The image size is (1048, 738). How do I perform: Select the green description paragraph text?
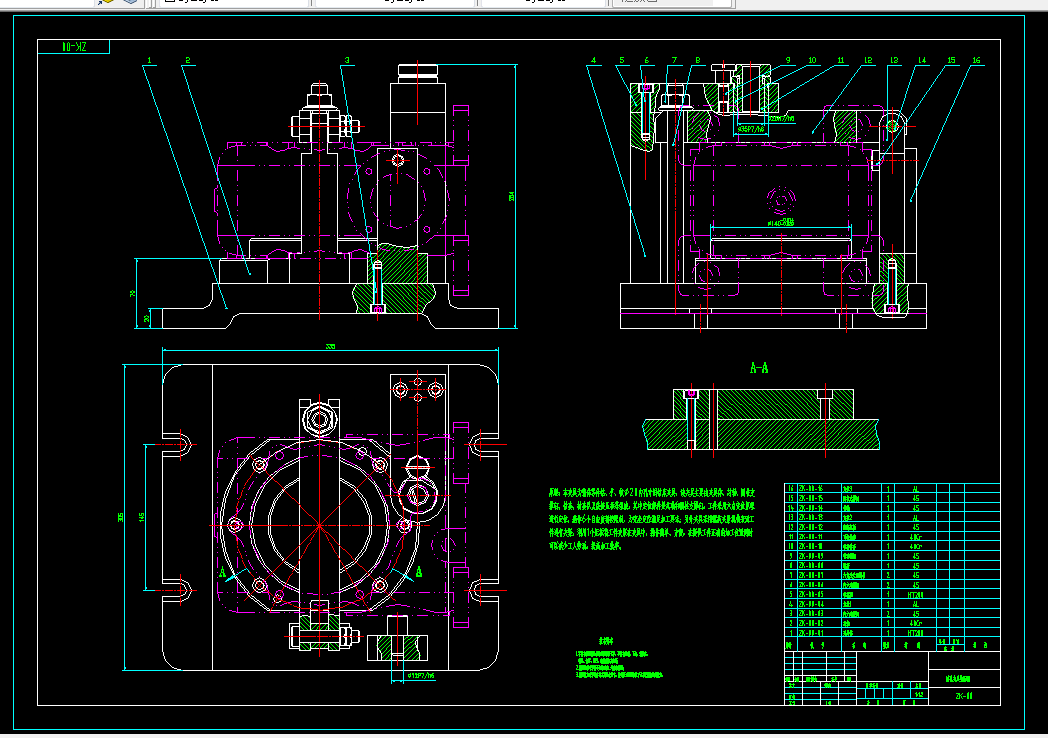(652, 519)
